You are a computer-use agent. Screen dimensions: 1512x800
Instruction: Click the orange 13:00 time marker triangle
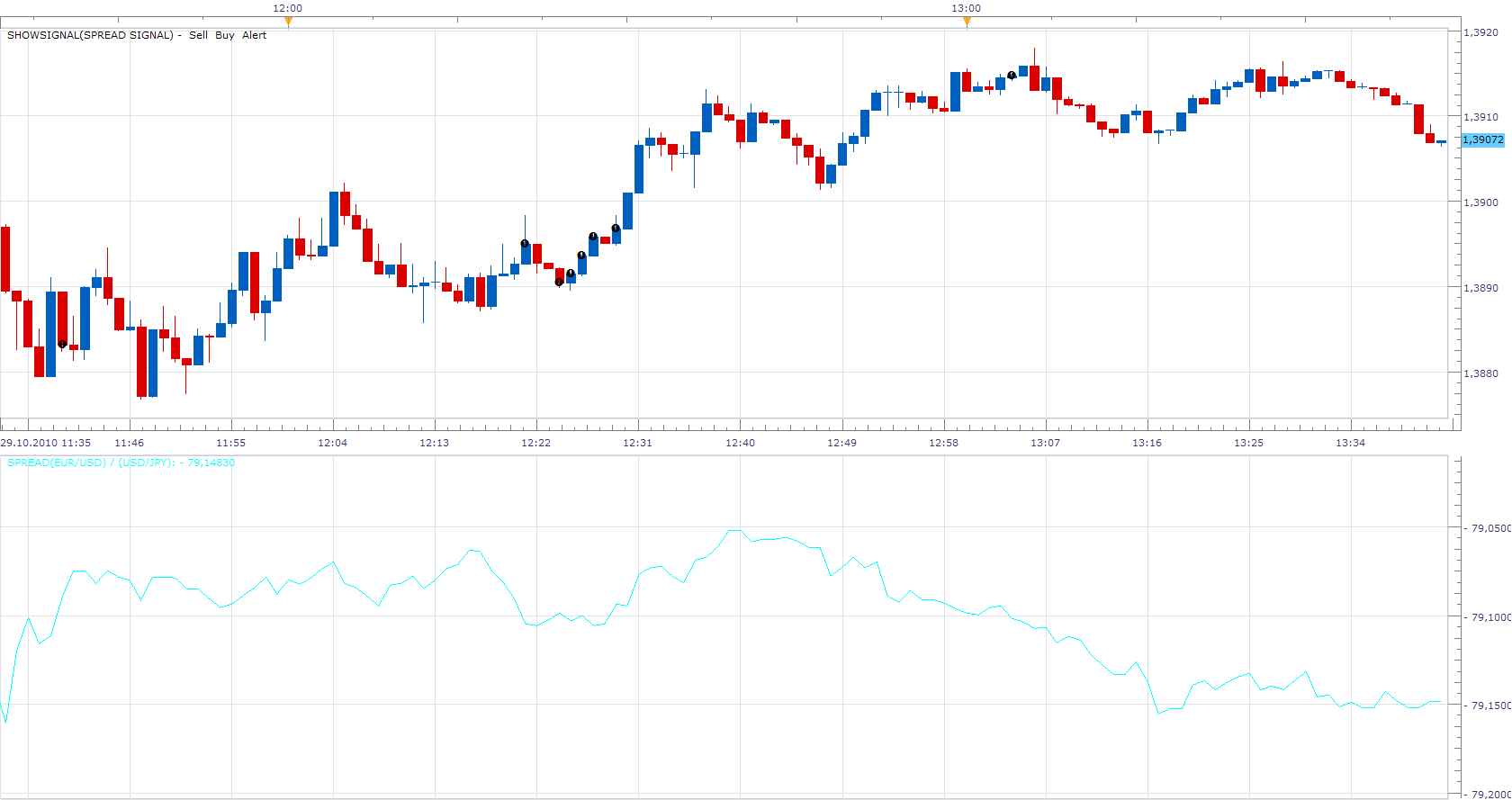[x=967, y=22]
